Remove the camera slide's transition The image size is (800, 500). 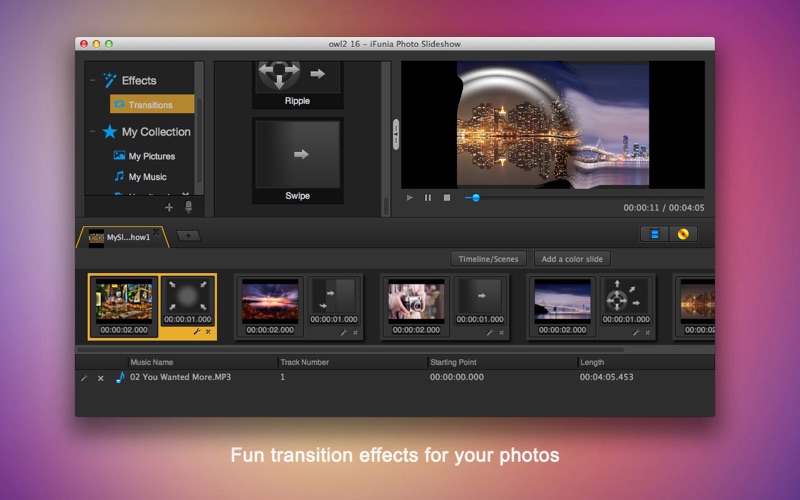(x=502, y=332)
